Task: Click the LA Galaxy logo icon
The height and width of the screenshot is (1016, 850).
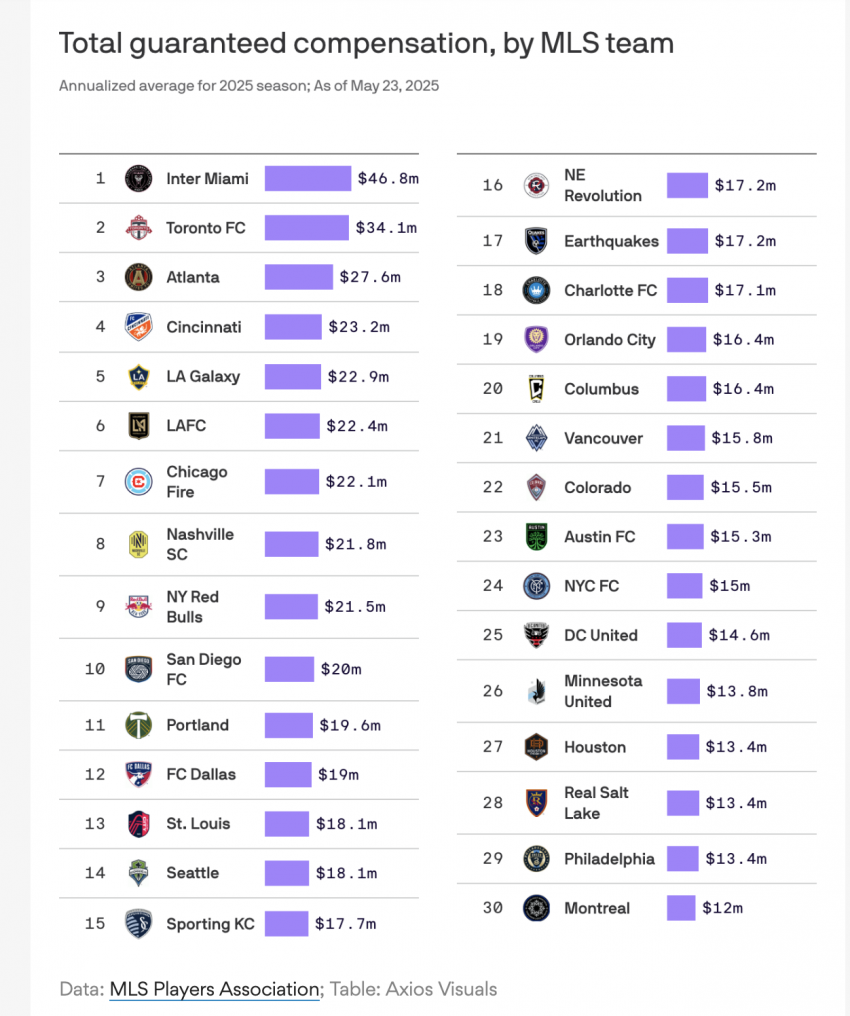Action: point(137,377)
